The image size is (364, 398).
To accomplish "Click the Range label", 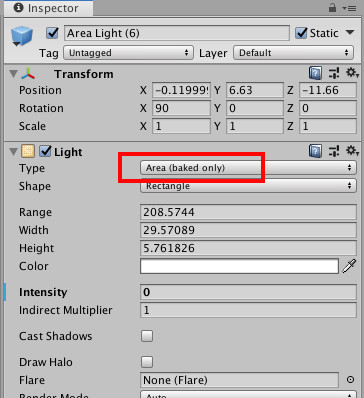I will pyautogui.click(x=35, y=212).
